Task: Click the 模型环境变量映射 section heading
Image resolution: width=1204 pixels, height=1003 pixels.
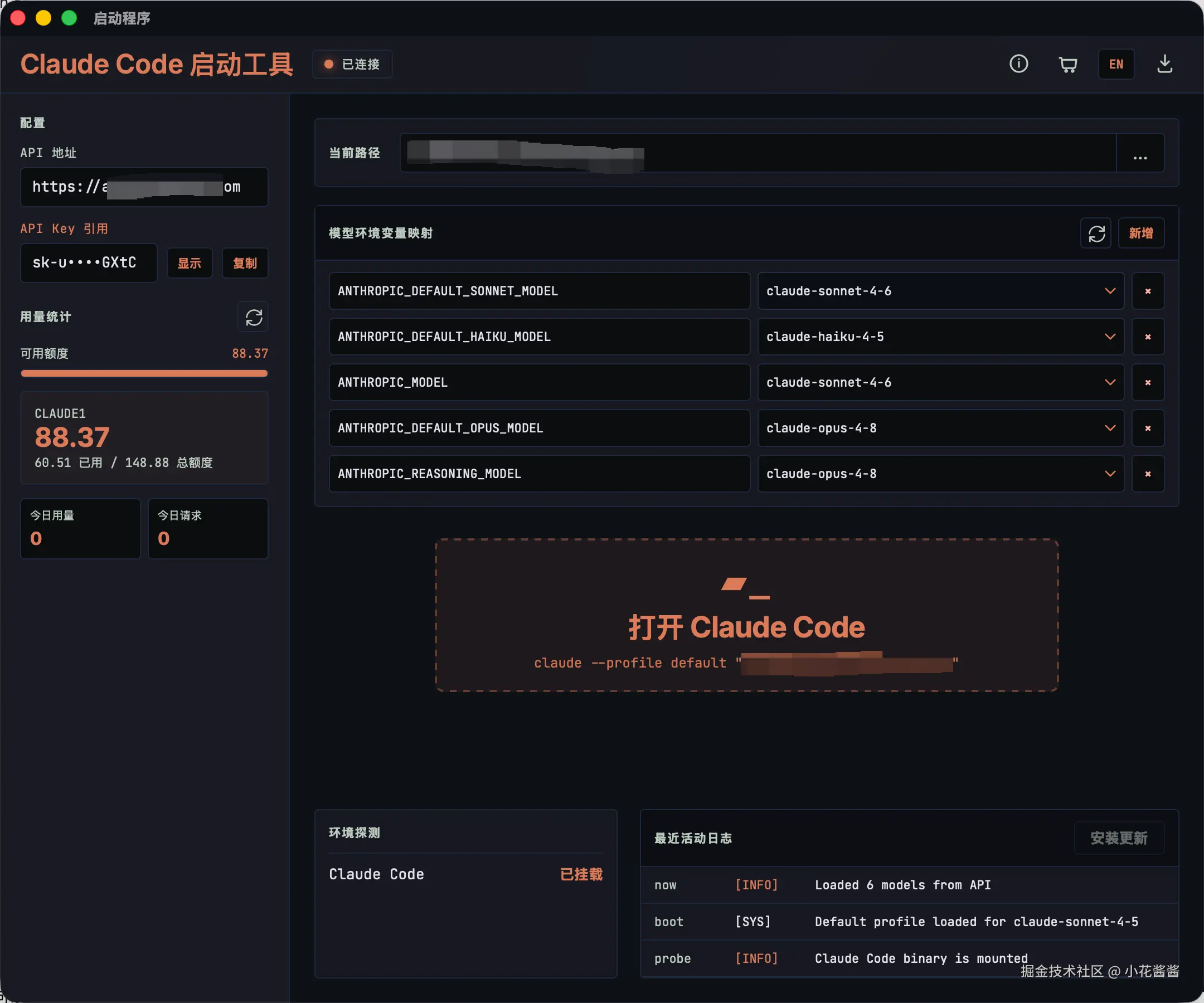Action: click(x=381, y=233)
